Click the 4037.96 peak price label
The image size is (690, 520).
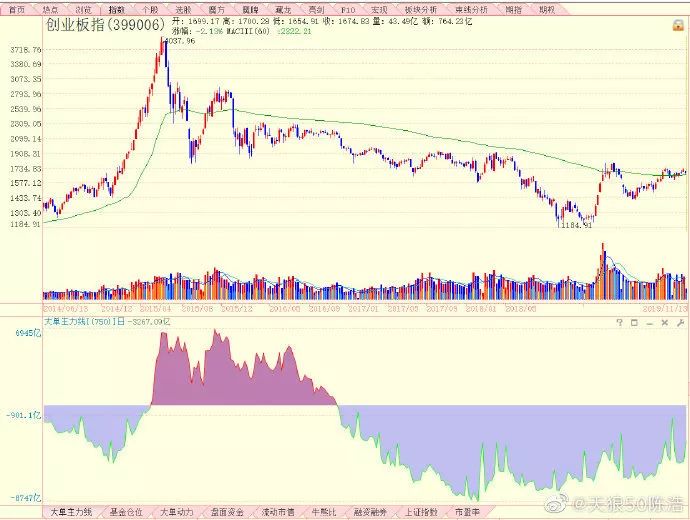pos(180,41)
